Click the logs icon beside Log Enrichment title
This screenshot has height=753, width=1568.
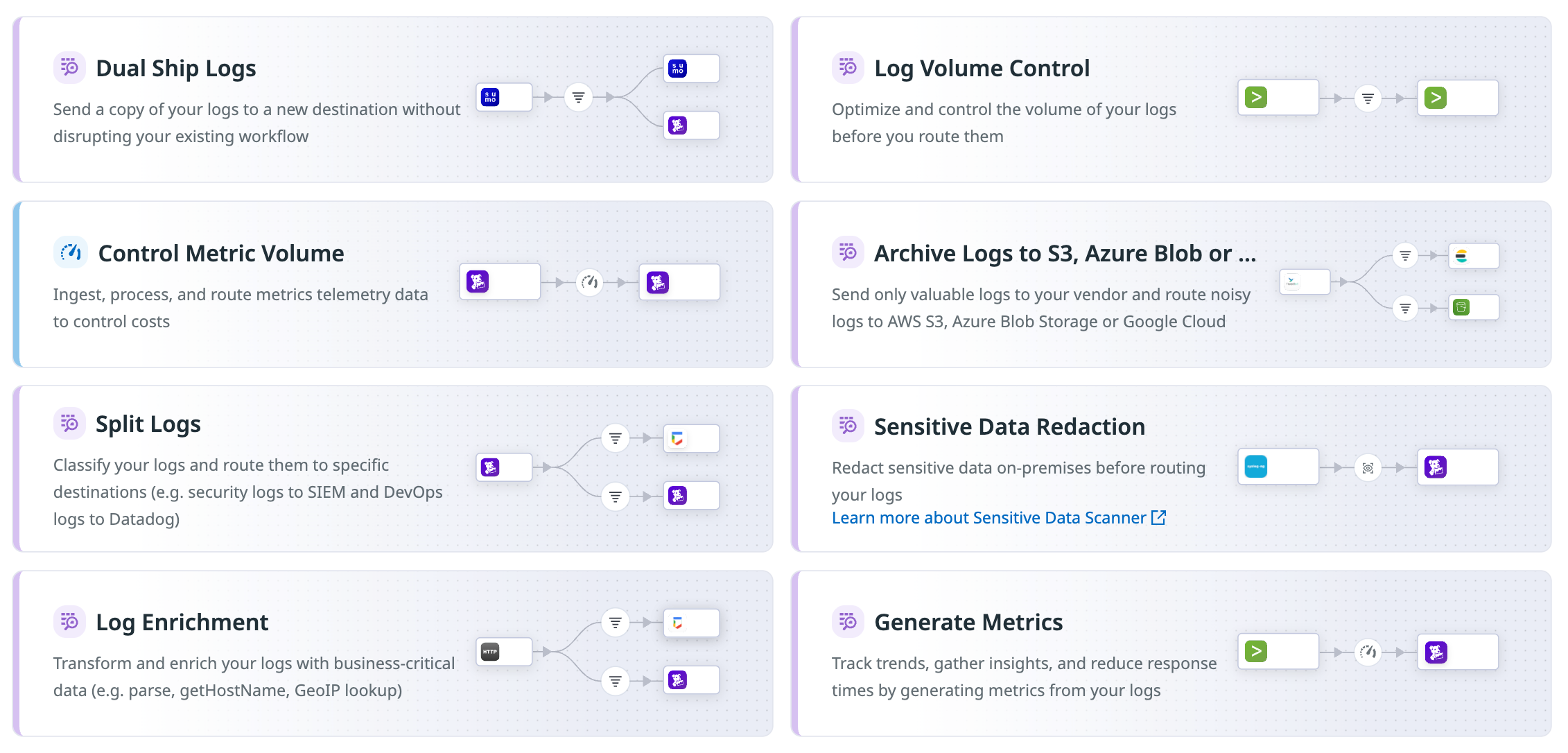point(69,621)
